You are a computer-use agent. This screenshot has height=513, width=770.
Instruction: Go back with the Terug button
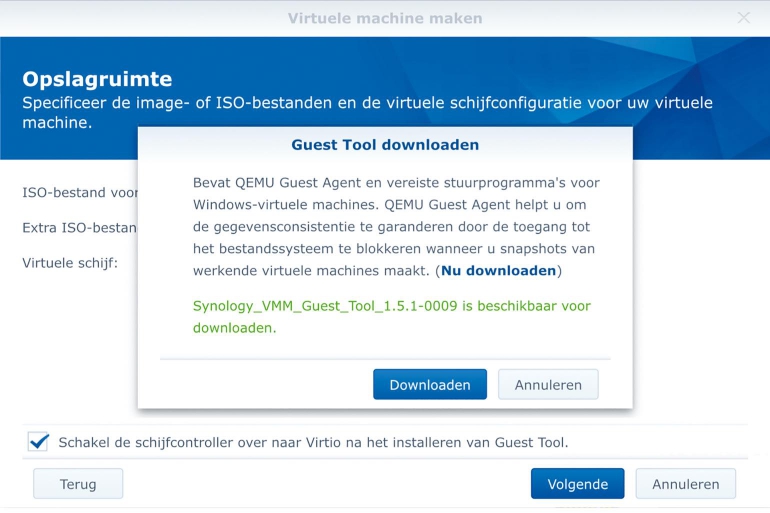[x=78, y=484]
